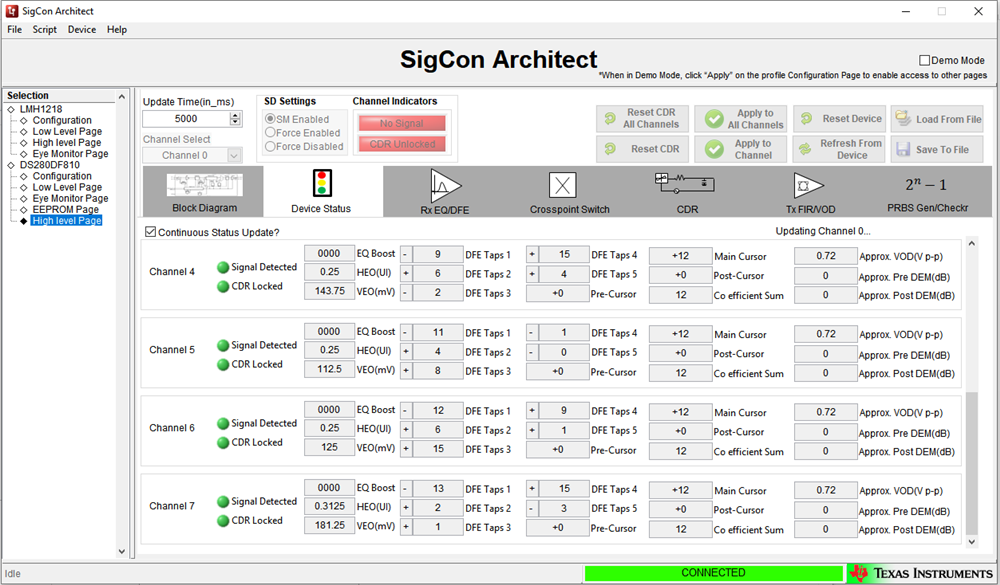Image resolution: width=1000 pixels, height=585 pixels.
Task: Click the Reset Device refresh icon
Action: tap(806, 119)
